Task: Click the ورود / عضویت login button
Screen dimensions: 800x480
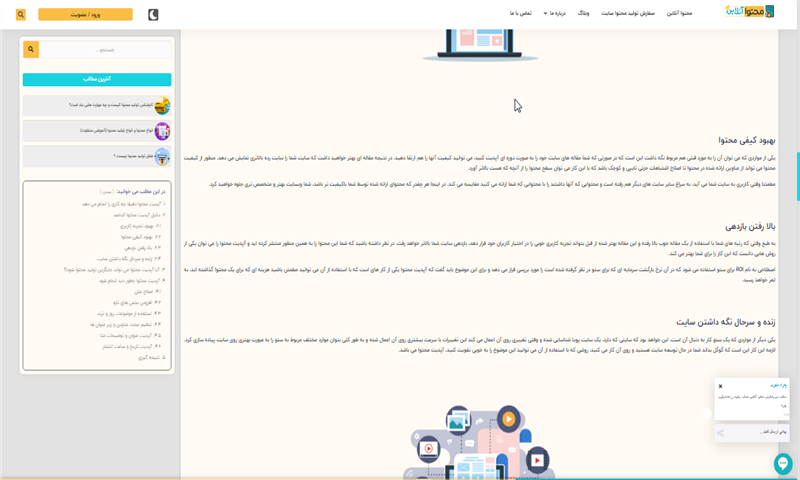Action: coord(85,14)
